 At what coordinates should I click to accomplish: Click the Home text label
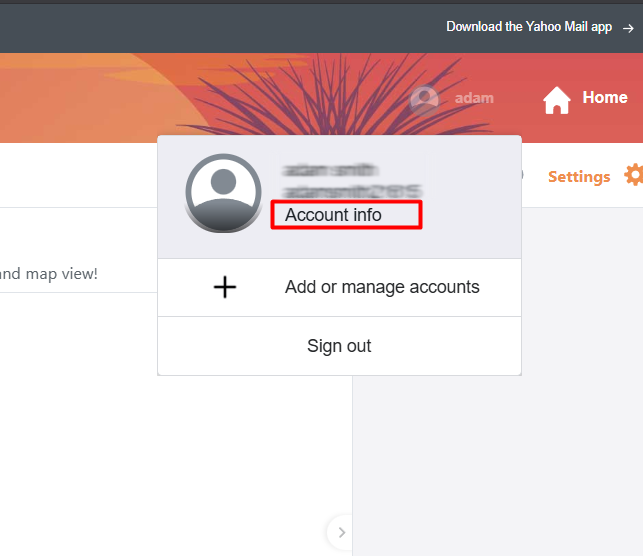point(605,98)
